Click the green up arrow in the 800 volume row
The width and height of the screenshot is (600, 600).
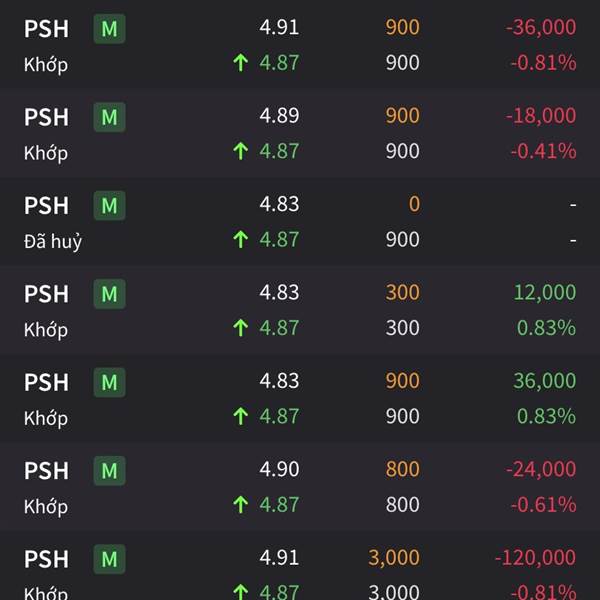pos(241,505)
